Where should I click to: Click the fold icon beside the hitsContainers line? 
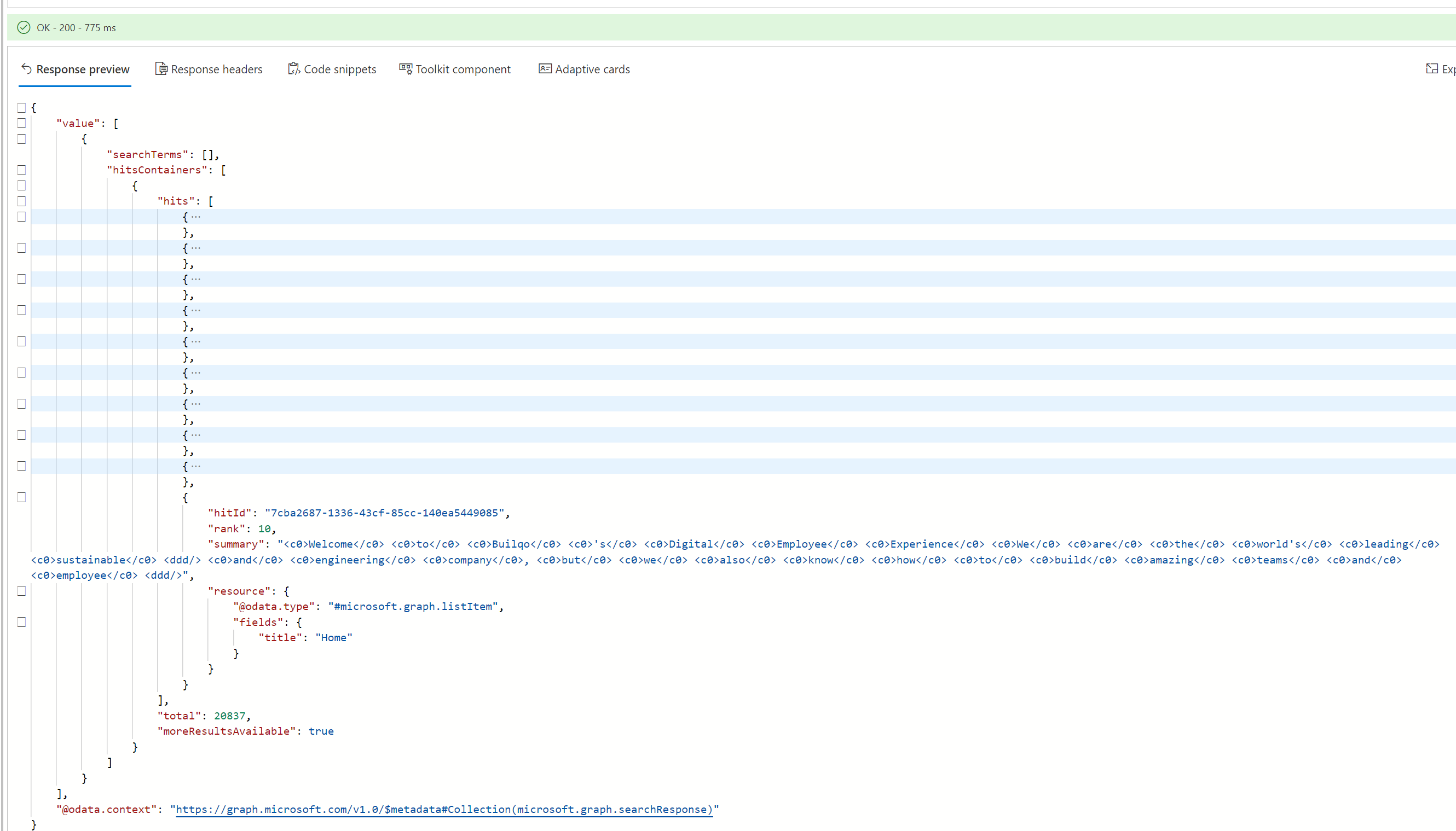[21, 170]
